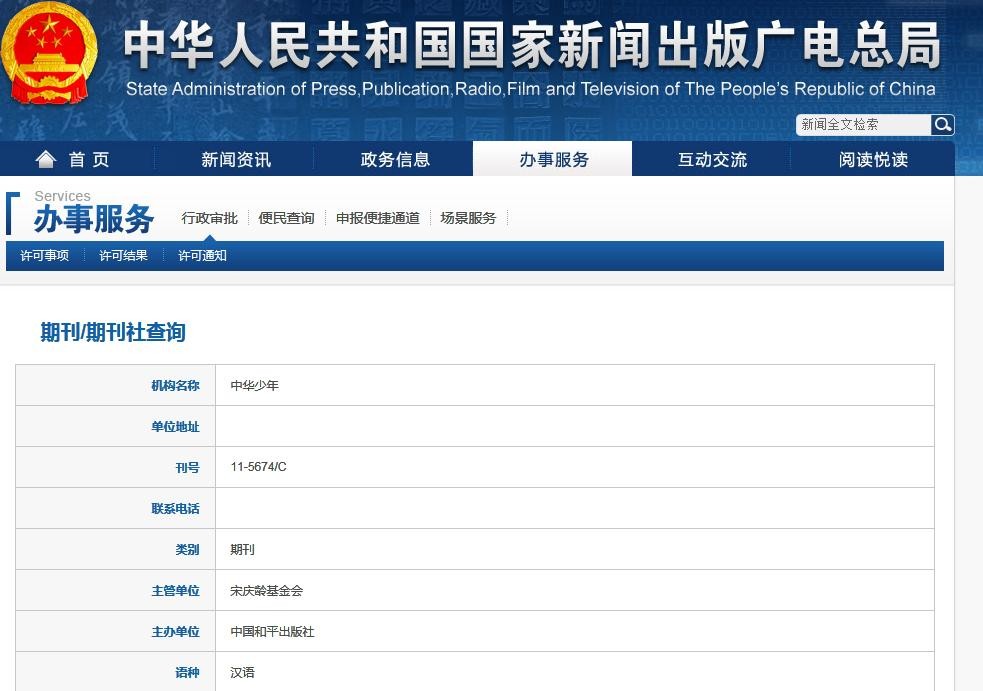Image resolution: width=983 pixels, height=691 pixels.
Task: Click the 刊号 field label
Action: [187, 468]
